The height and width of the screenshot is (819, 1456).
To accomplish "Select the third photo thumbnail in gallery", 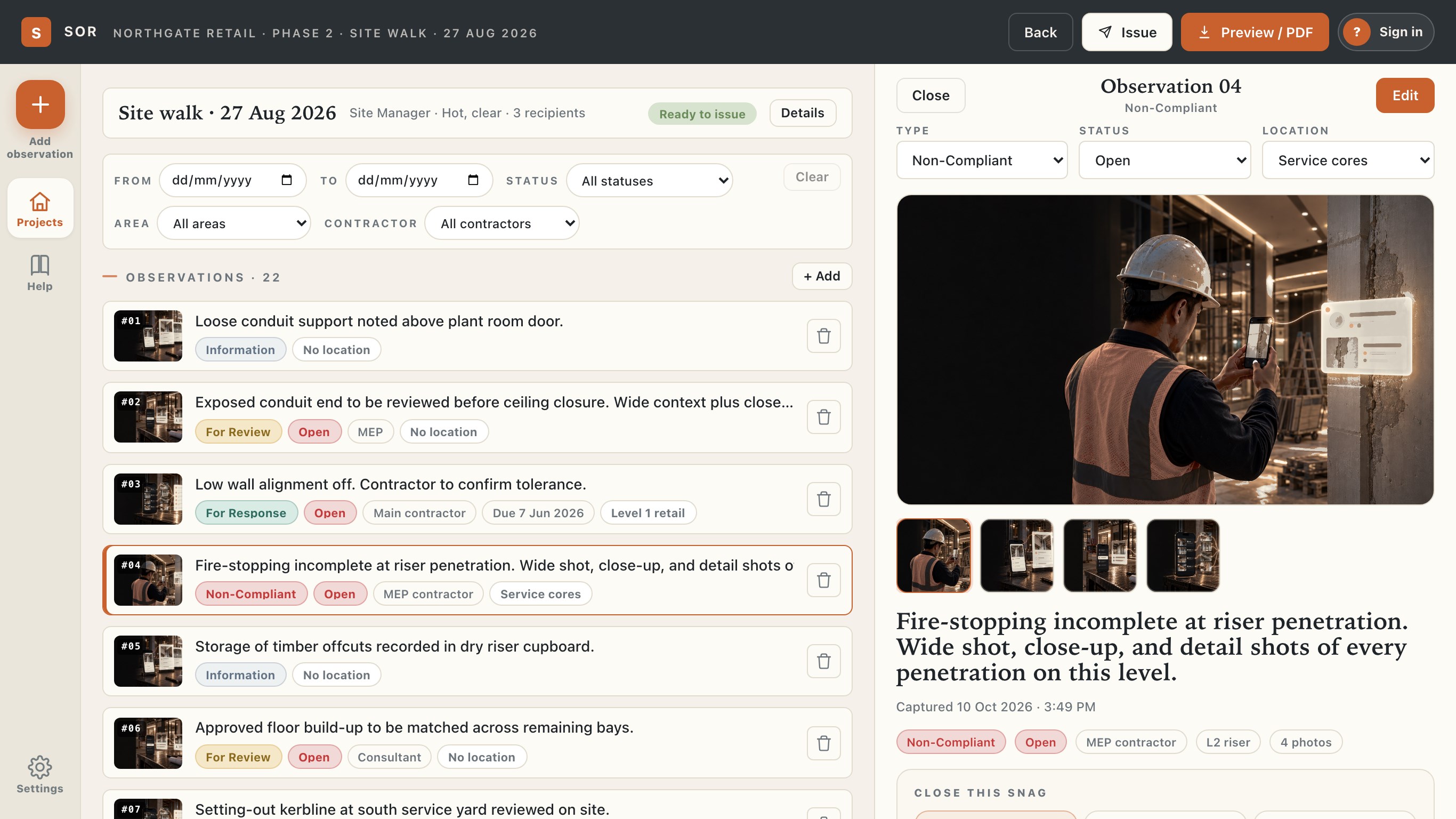I will point(1100,556).
